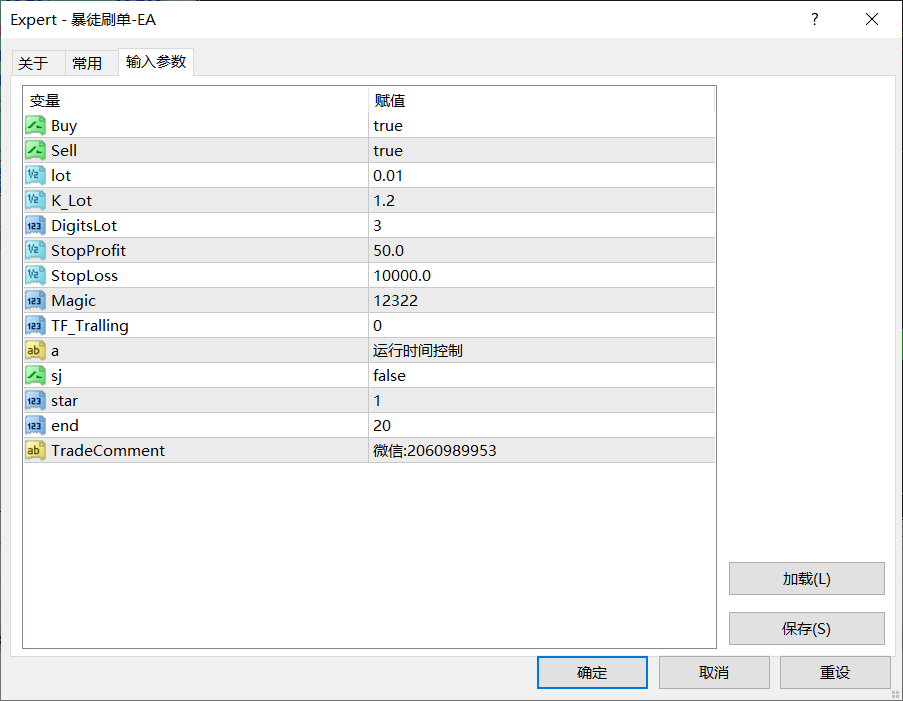This screenshot has width=903, height=701.
Task: Click the integer icon beside Magic
Action: (35, 300)
